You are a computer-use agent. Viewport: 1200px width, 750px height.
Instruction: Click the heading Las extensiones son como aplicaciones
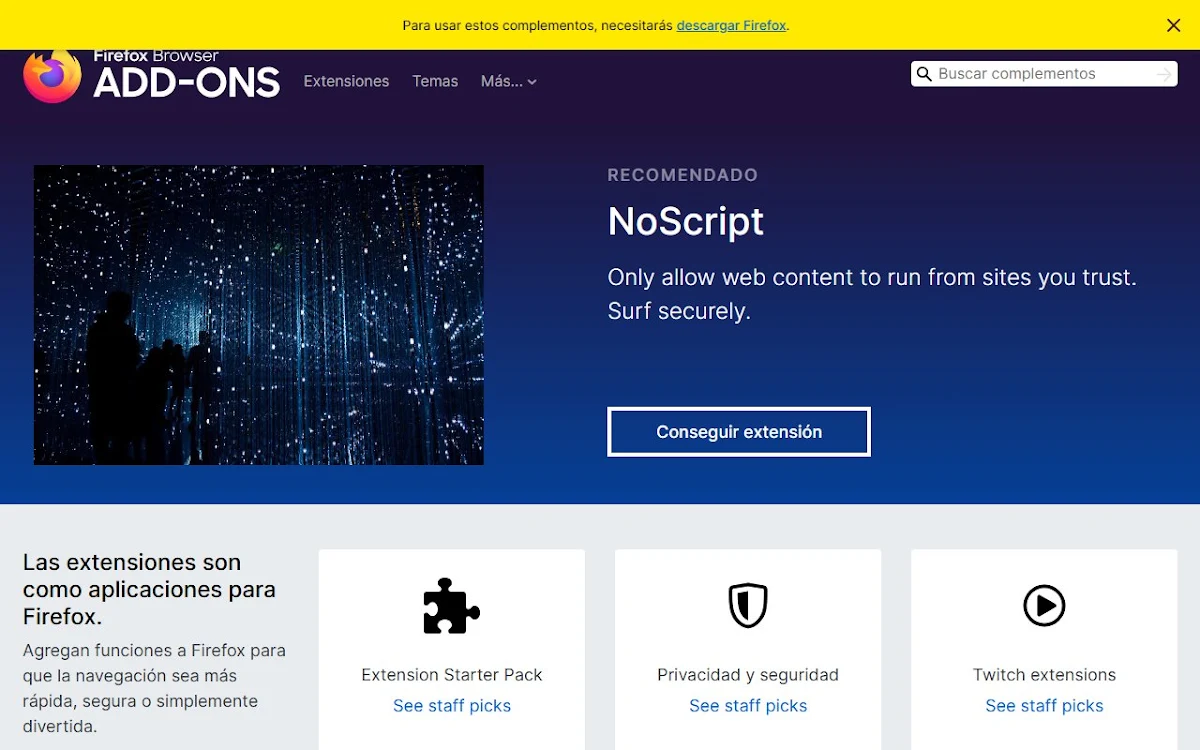pyautogui.click(x=149, y=589)
